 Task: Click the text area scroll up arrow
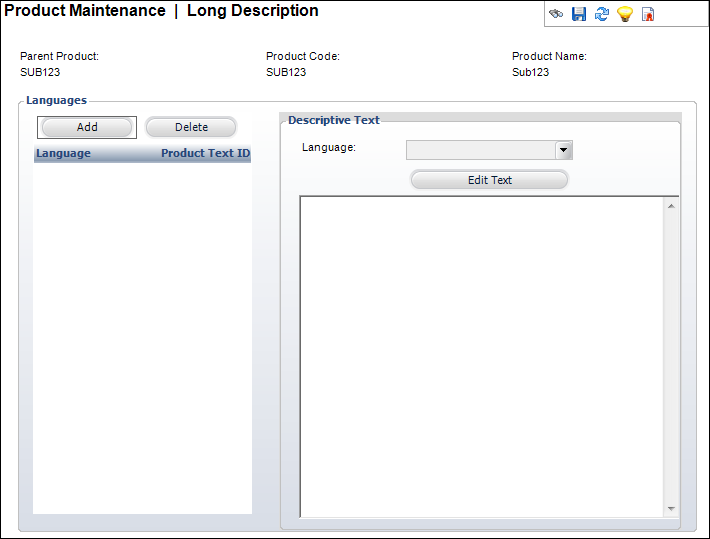tap(671, 206)
